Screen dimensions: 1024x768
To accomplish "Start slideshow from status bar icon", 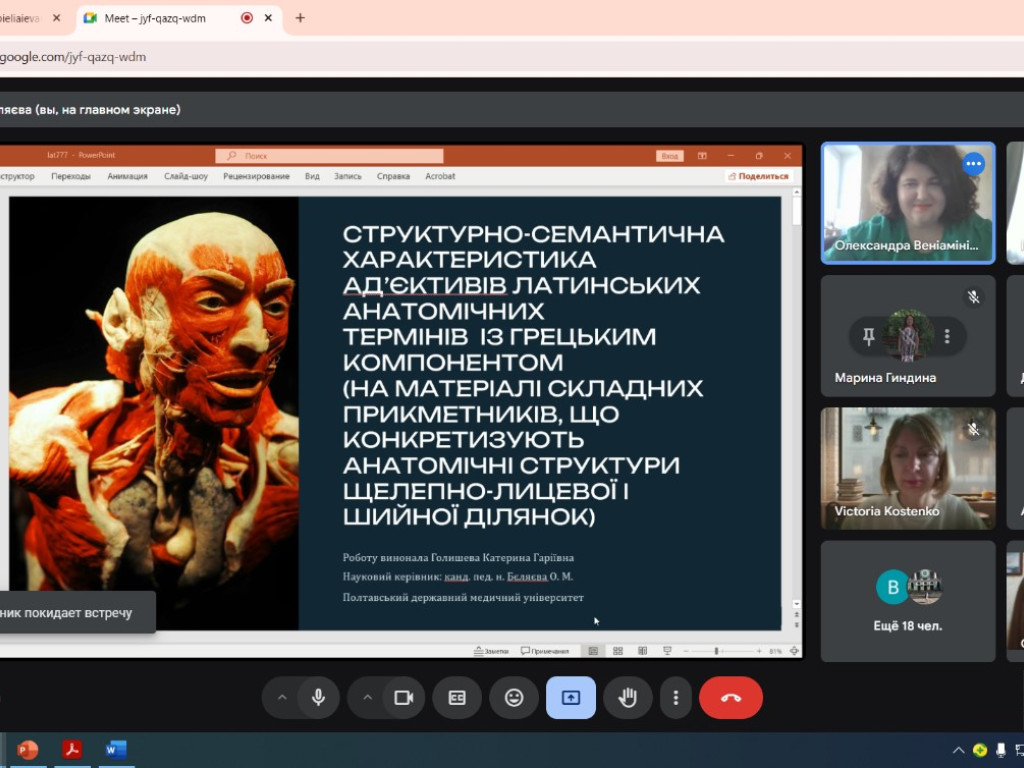I will (x=667, y=651).
